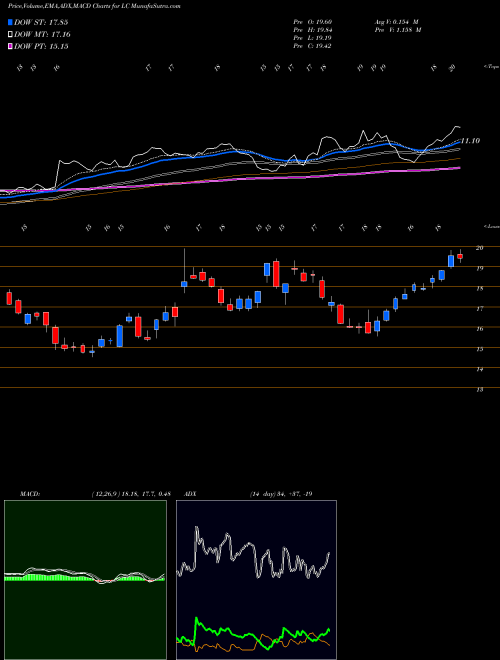The height and width of the screenshot is (660, 500).
Task: Click the 'Pre H: 19.84' value
Action: pos(313,30)
